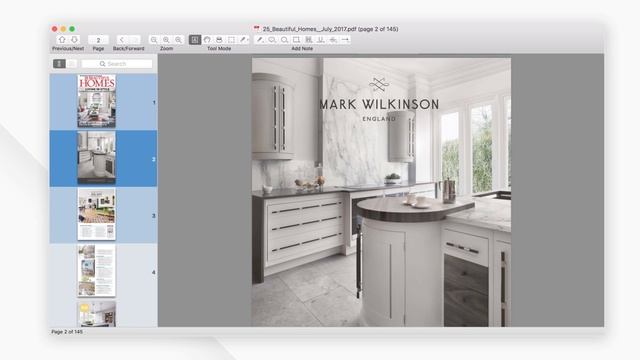Screen dimensions: 640x360
Task: Open the partially visible page 5 thumbnail
Action: [97, 314]
